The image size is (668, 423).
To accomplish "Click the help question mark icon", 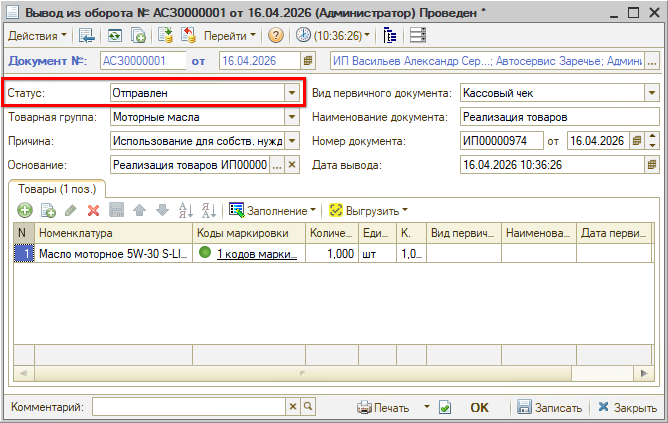I will (x=275, y=35).
